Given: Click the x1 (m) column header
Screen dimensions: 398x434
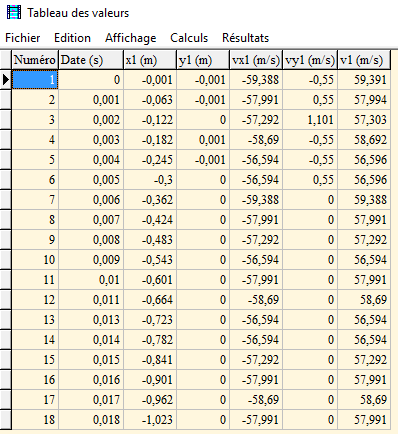Looking at the screenshot, I should pyautogui.click(x=150, y=60).
